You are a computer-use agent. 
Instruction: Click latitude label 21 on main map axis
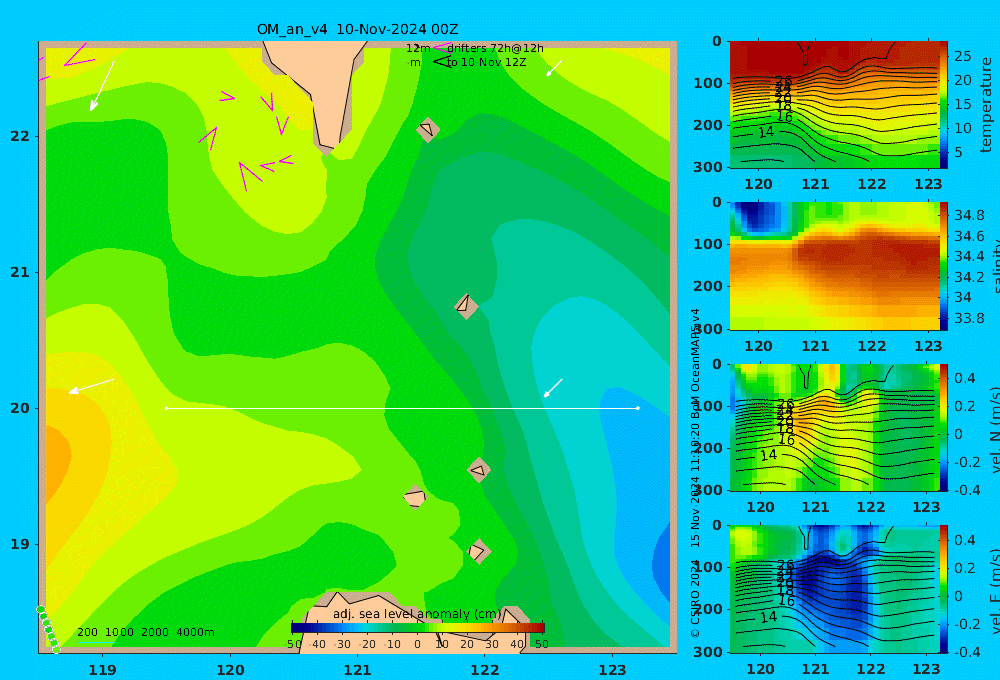[20, 272]
